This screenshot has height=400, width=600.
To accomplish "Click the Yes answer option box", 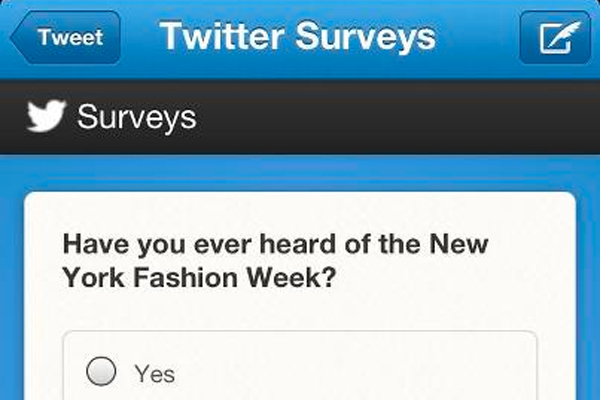I will 300,366.
